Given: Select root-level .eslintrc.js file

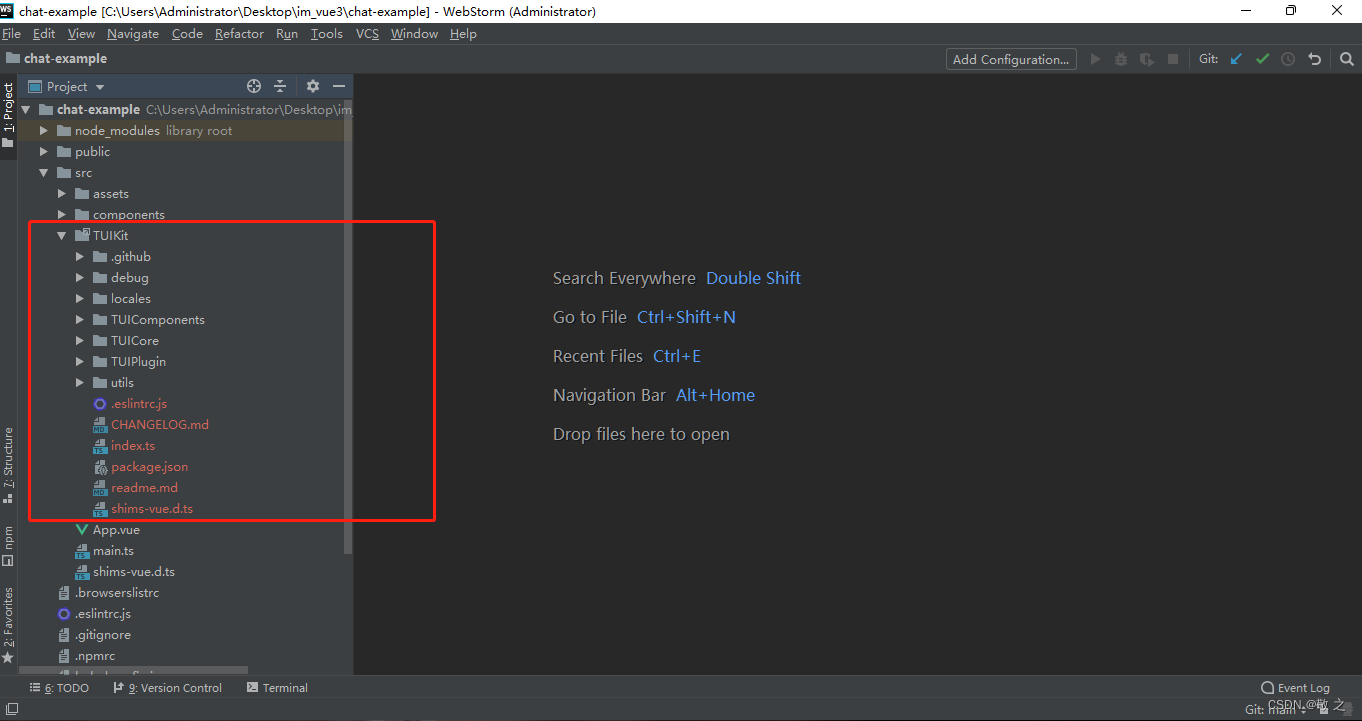Looking at the screenshot, I should (x=94, y=614).
